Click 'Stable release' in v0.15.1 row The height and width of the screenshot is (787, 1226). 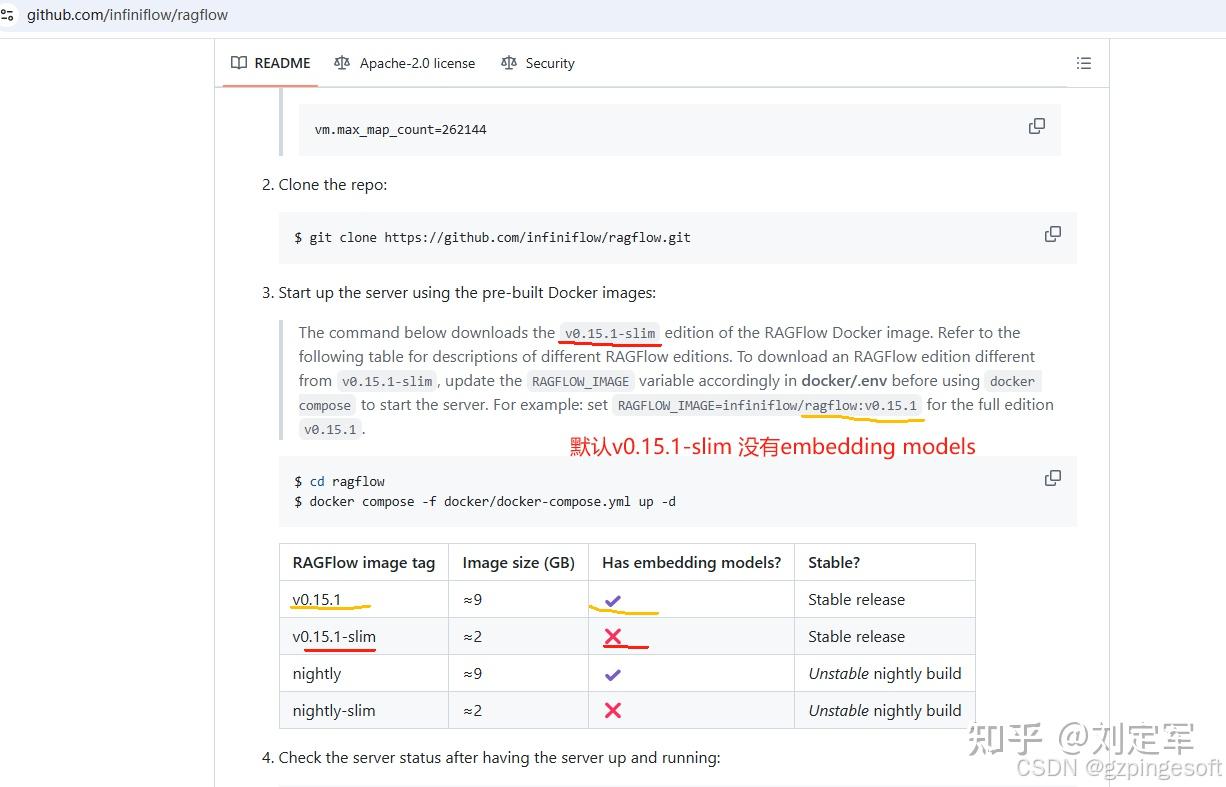coord(856,600)
